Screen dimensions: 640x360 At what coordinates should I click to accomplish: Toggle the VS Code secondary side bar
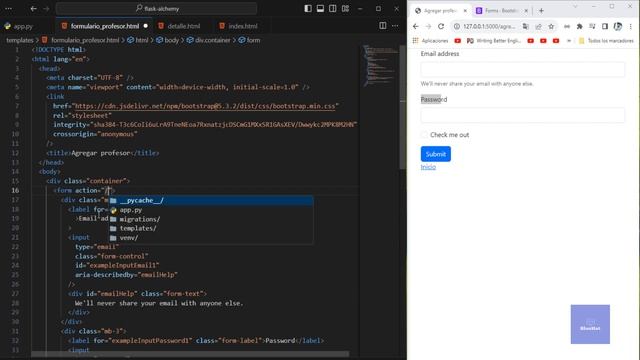pyautogui.click(x=333, y=9)
